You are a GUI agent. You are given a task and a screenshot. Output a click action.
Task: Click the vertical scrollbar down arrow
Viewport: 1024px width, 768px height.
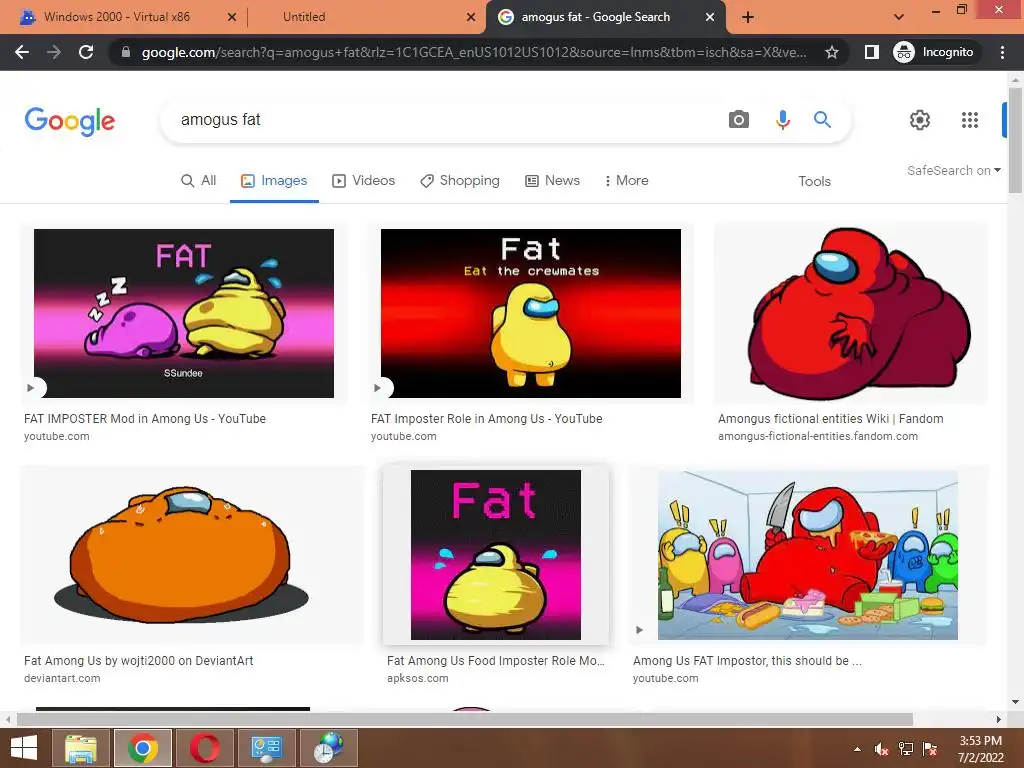click(1015, 702)
